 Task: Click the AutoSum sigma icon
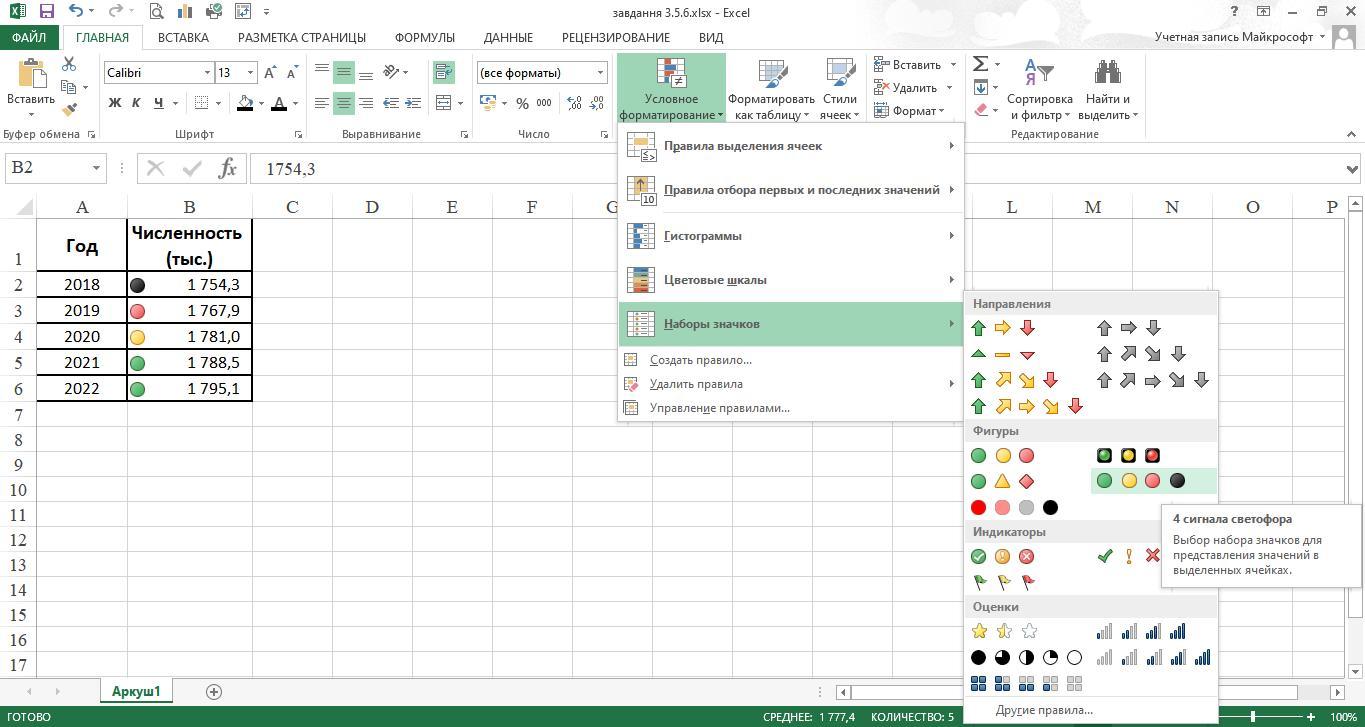981,65
